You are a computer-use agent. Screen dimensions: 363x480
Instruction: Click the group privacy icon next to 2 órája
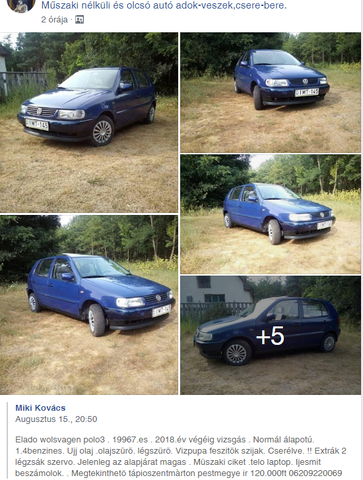click(79, 20)
